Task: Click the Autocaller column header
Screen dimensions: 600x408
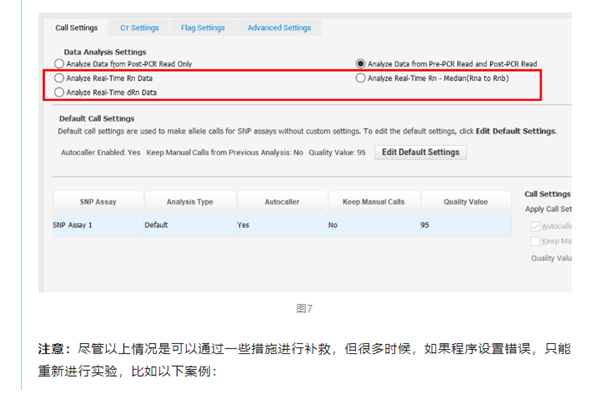Action: coord(281,202)
